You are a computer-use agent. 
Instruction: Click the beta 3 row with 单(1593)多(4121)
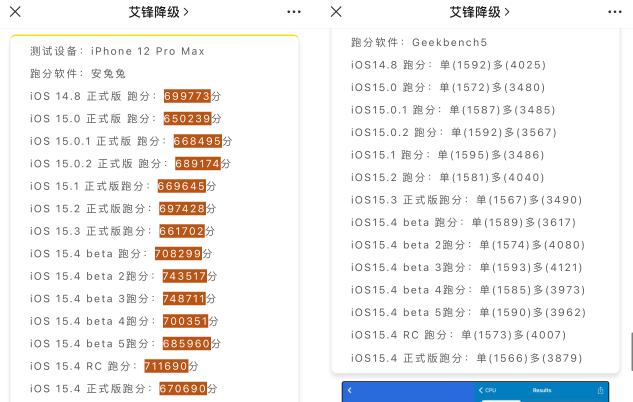467,268
